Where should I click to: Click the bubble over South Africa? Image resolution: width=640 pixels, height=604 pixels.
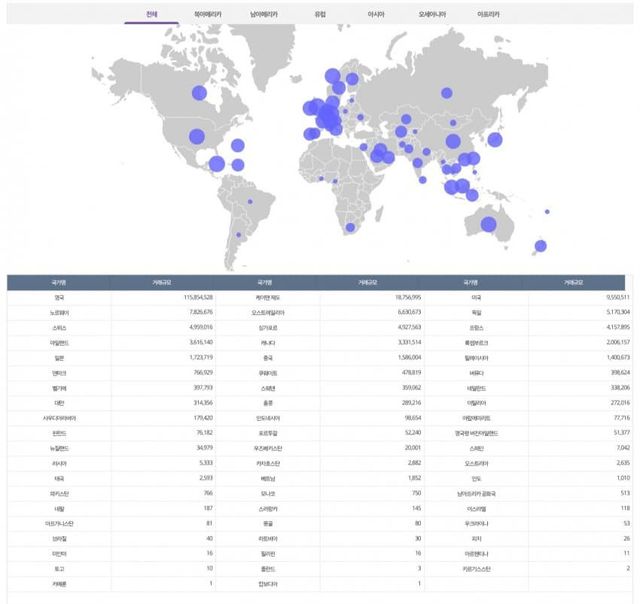click(349, 228)
